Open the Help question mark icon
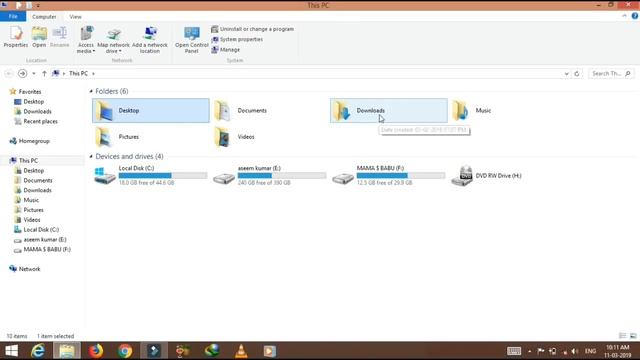The height and width of the screenshot is (360, 640). tap(635, 16)
